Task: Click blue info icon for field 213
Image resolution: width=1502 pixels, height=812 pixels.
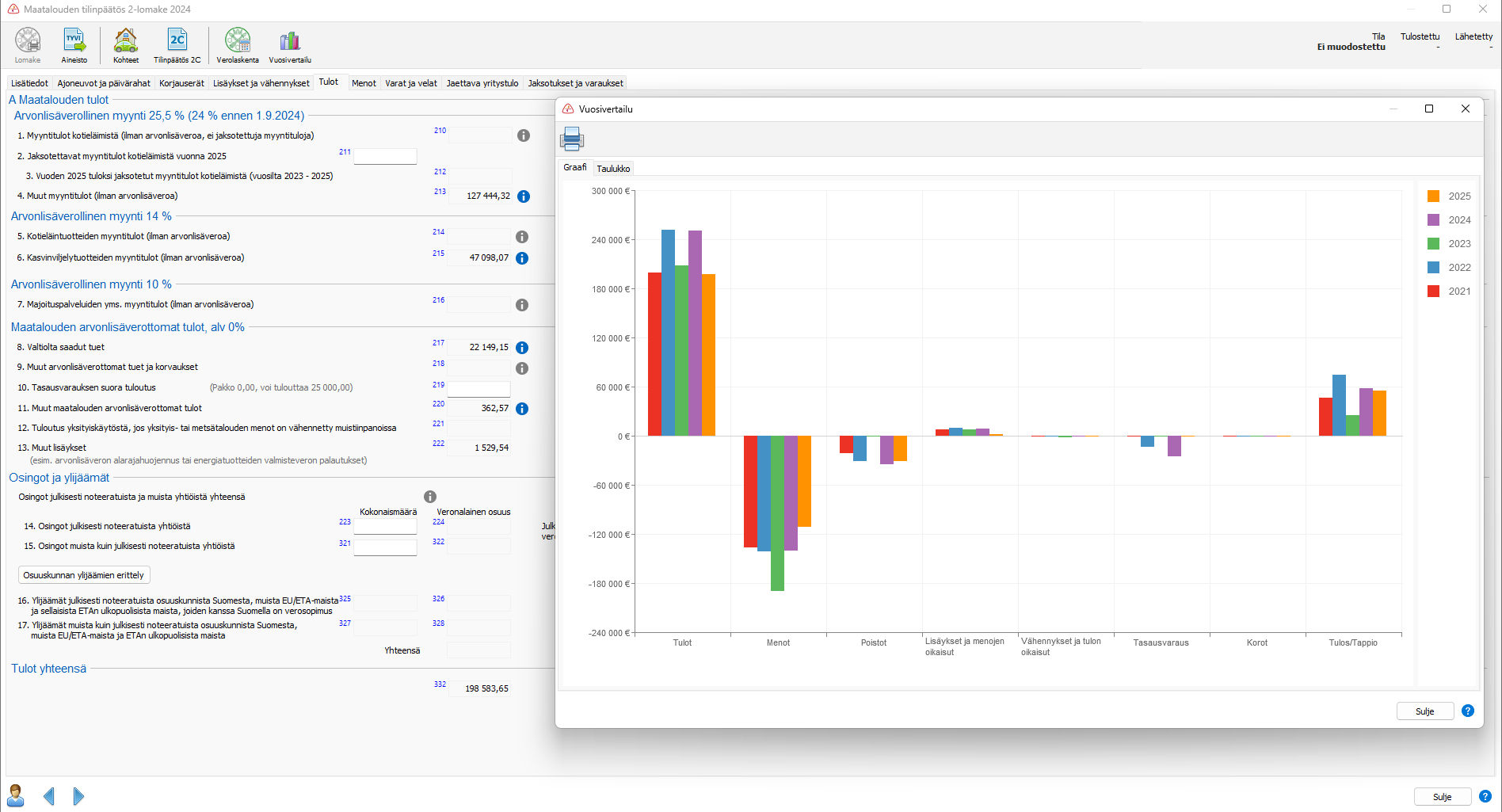Action: pos(524,196)
